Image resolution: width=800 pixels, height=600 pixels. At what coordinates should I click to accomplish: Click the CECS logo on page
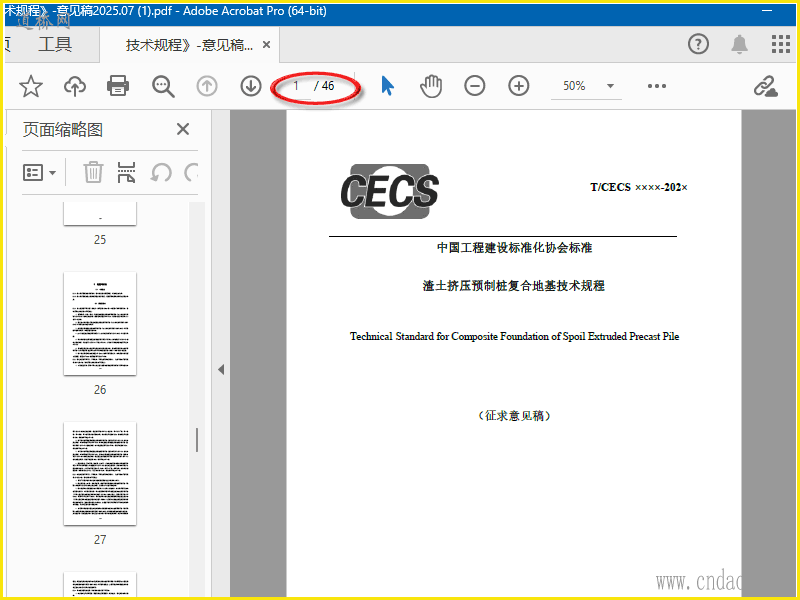click(390, 191)
